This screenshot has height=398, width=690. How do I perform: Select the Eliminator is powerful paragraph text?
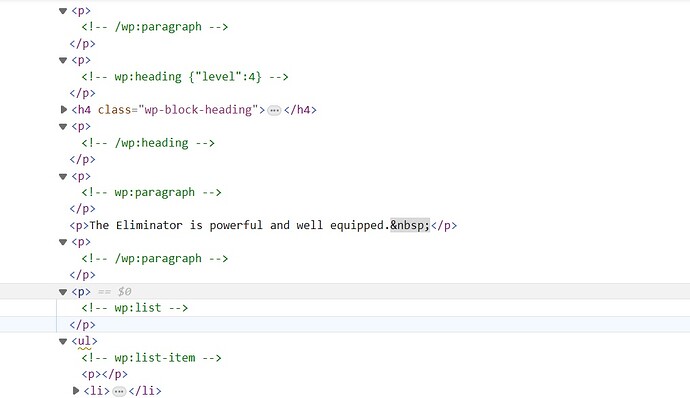point(239,225)
